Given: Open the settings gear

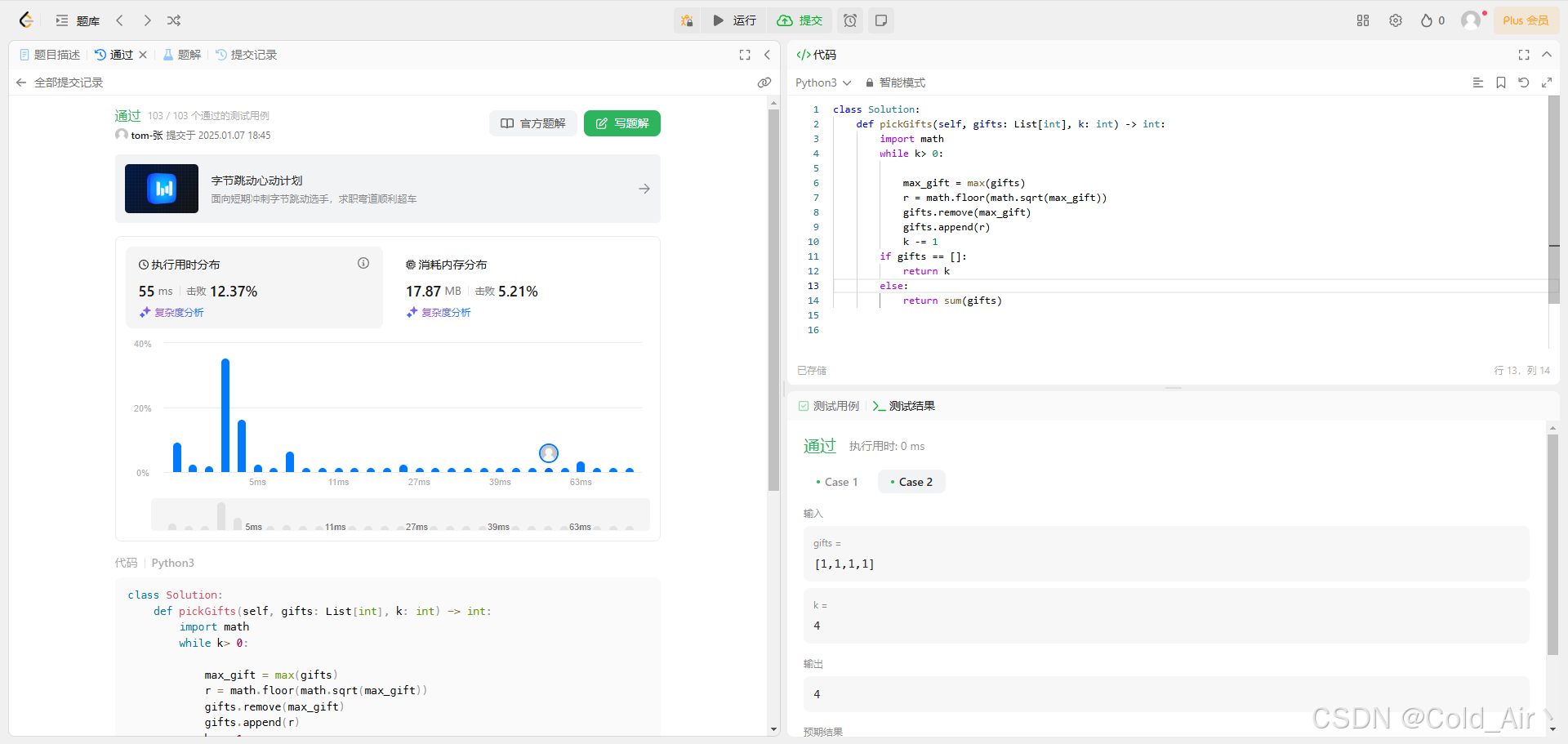Looking at the screenshot, I should [1396, 20].
